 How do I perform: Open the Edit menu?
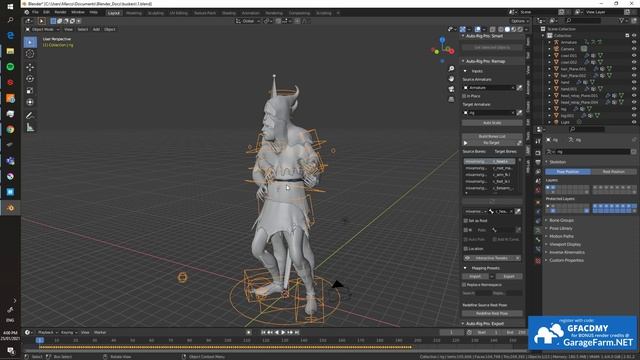[46, 12]
